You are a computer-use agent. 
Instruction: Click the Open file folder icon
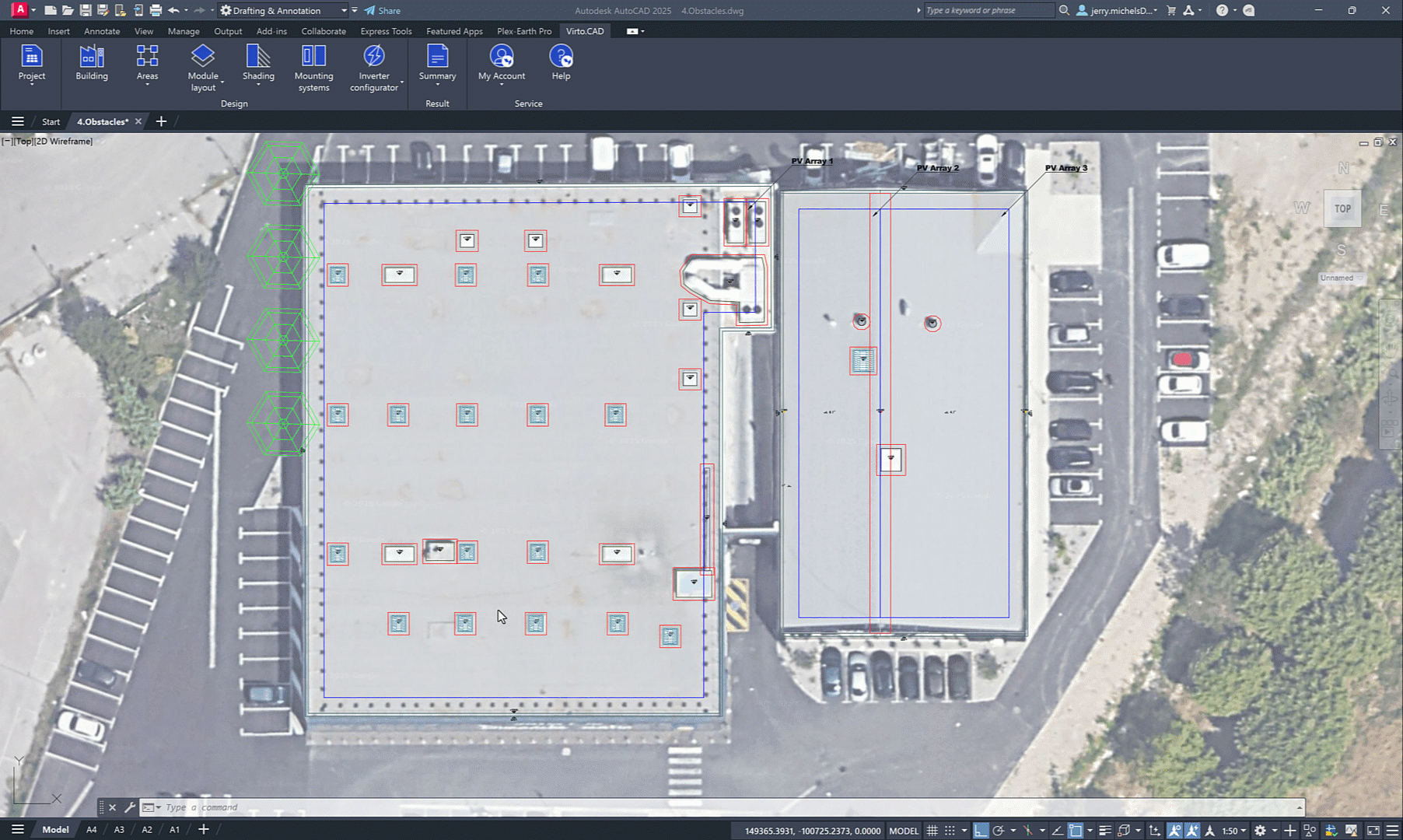(68, 10)
